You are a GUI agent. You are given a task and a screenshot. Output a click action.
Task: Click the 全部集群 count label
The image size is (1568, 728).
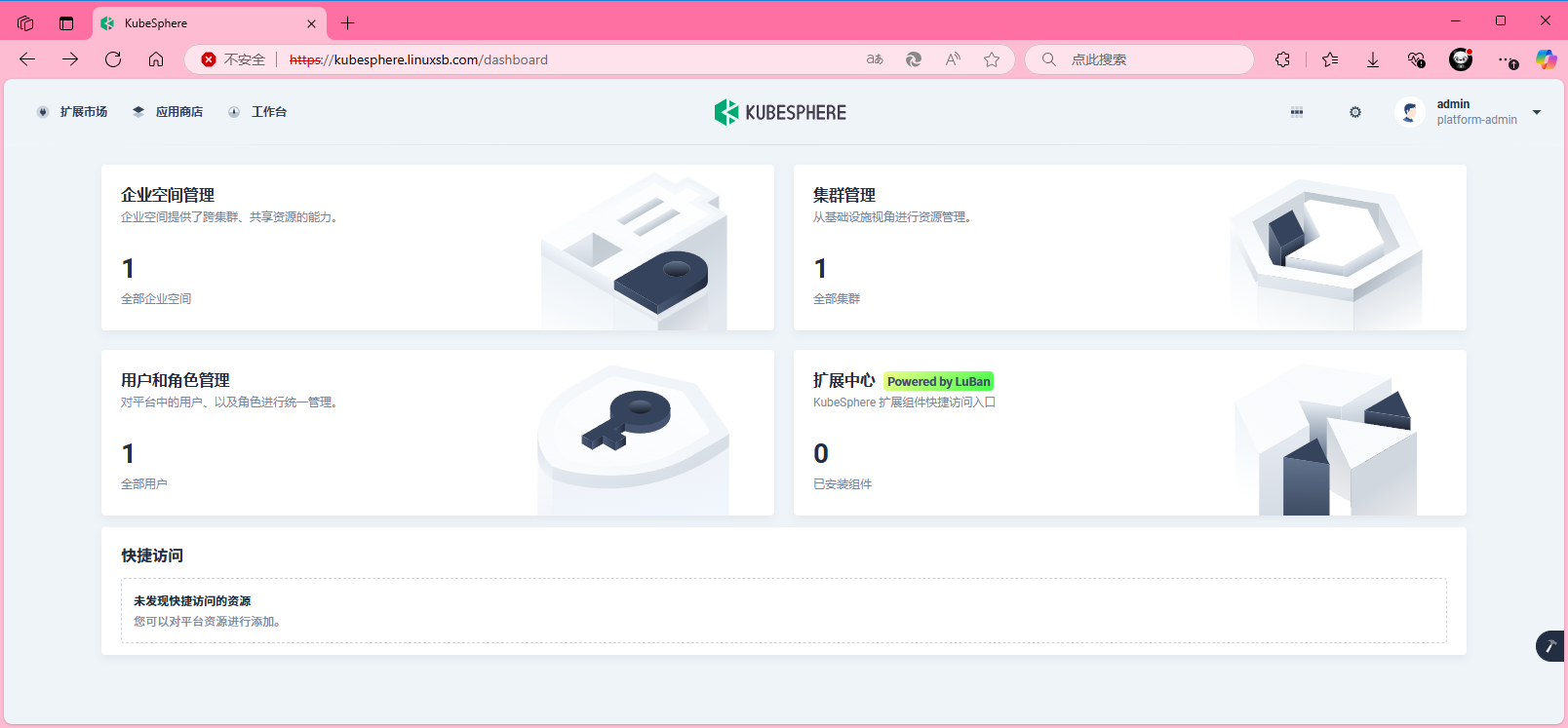point(837,299)
